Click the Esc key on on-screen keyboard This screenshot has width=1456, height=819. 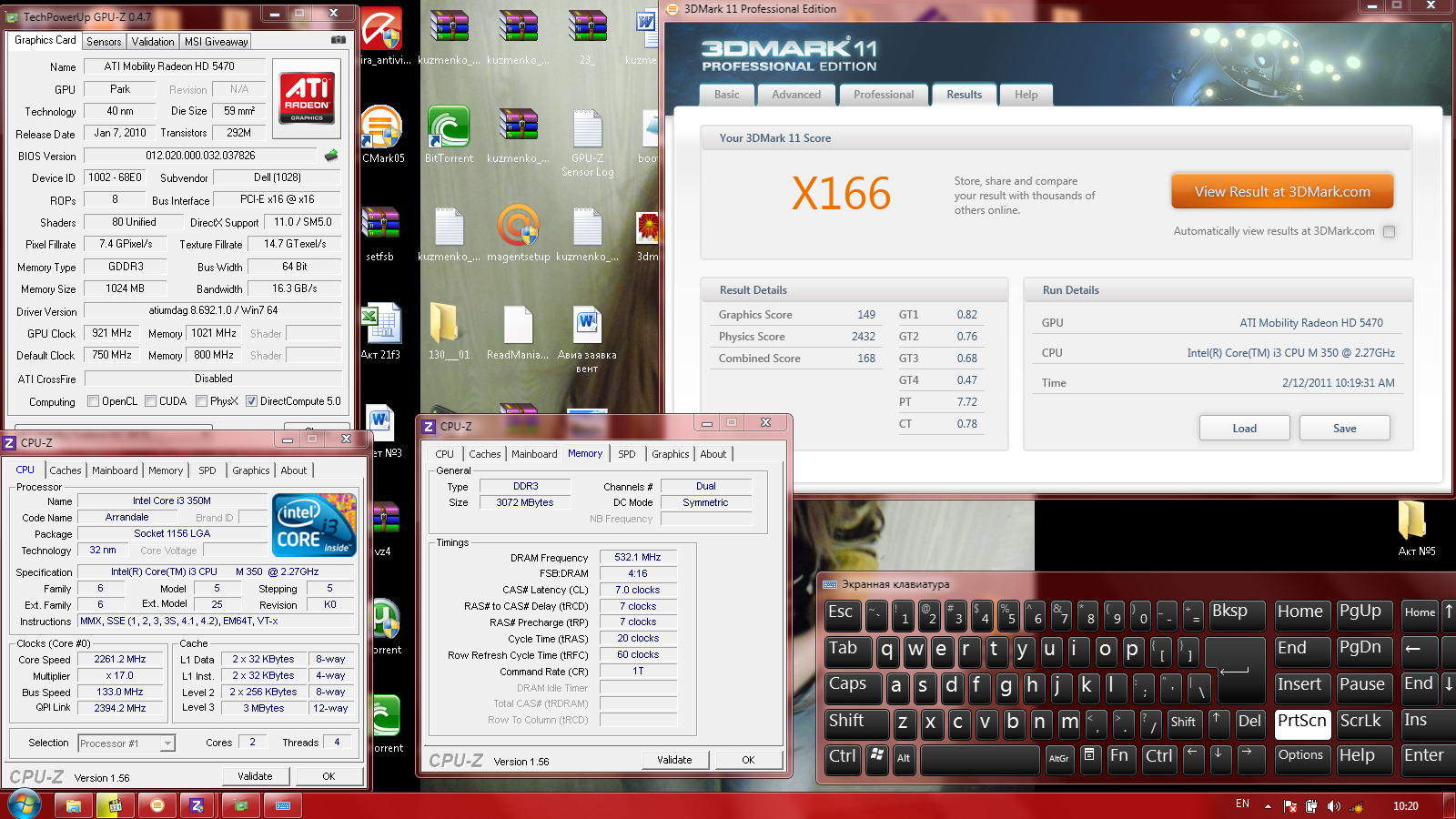[x=844, y=614]
